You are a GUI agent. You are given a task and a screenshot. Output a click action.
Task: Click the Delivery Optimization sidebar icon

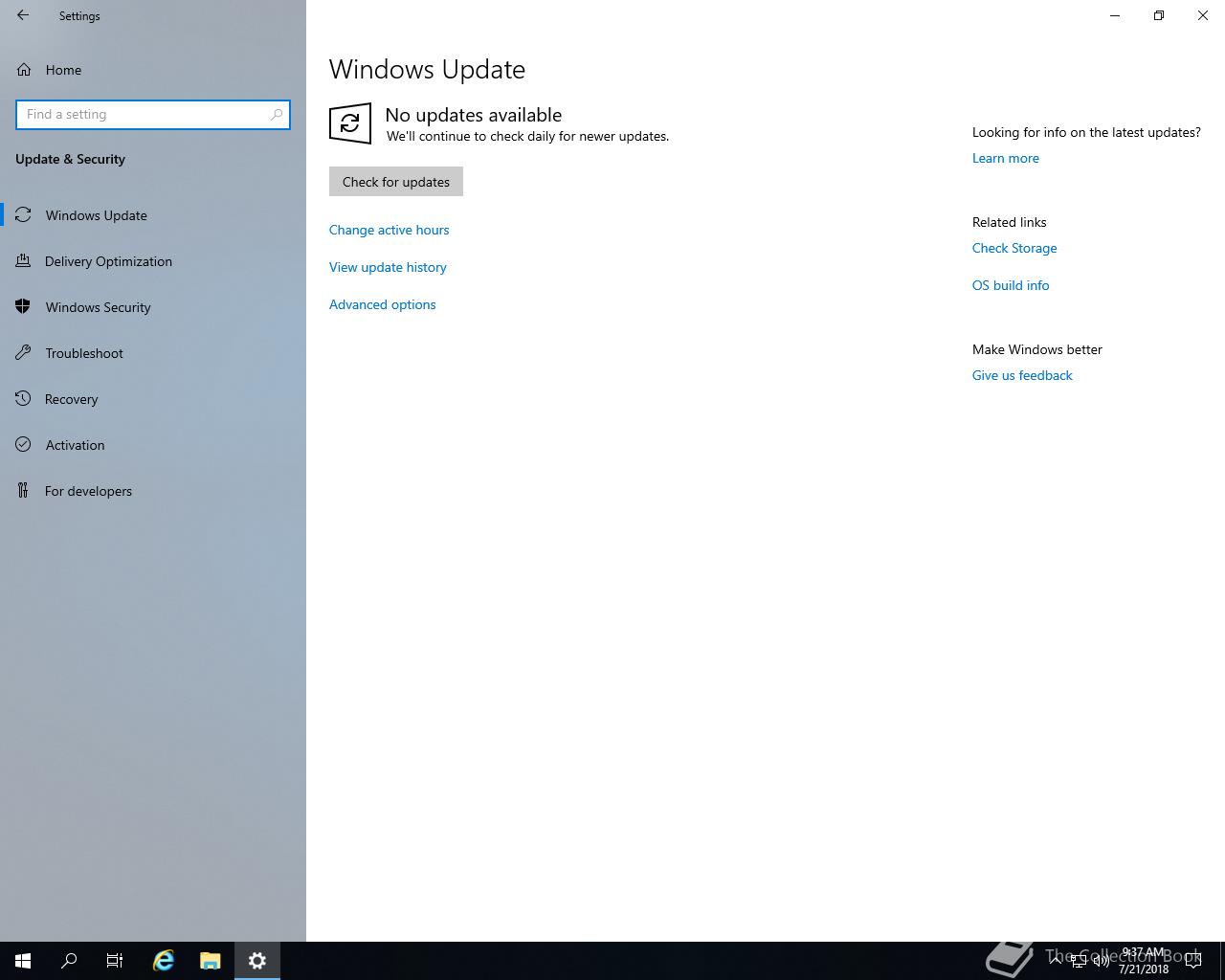point(24,261)
